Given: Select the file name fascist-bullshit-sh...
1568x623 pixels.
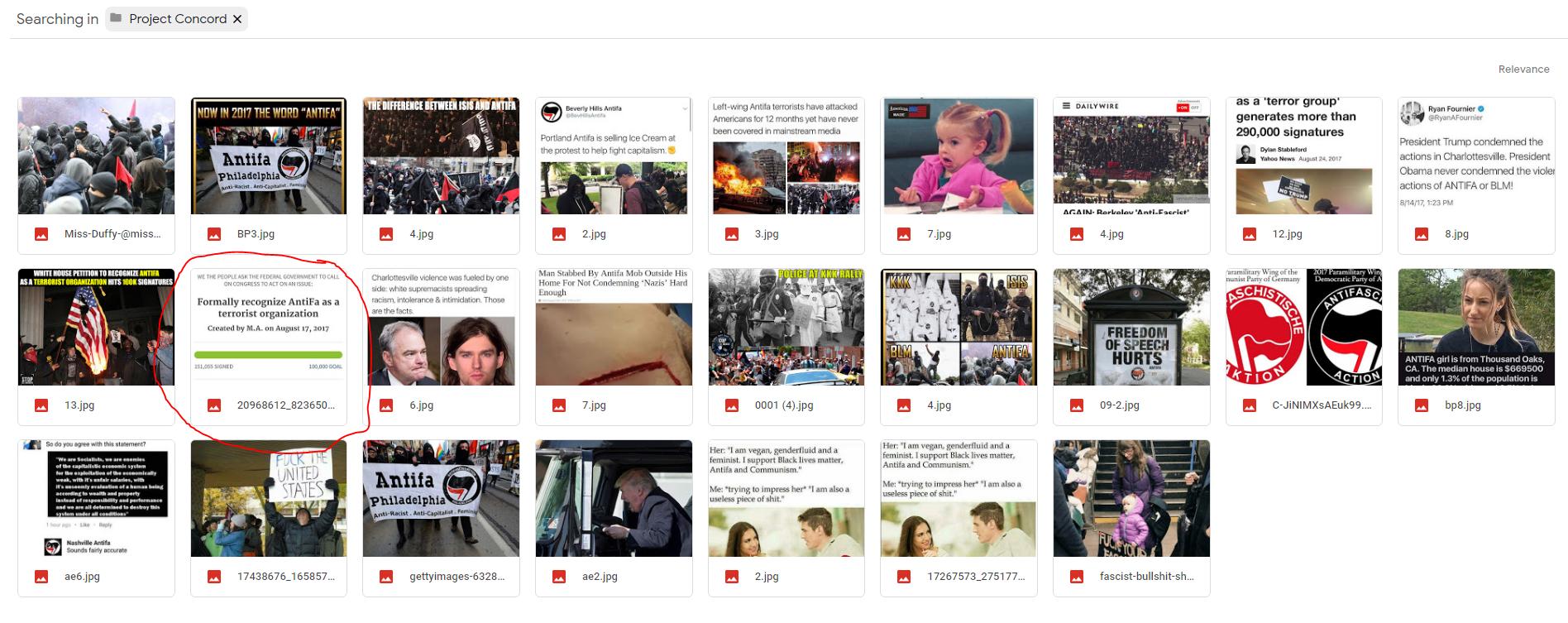Looking at the screenshot, I should pyautogui.click(x=1147, y=577).
